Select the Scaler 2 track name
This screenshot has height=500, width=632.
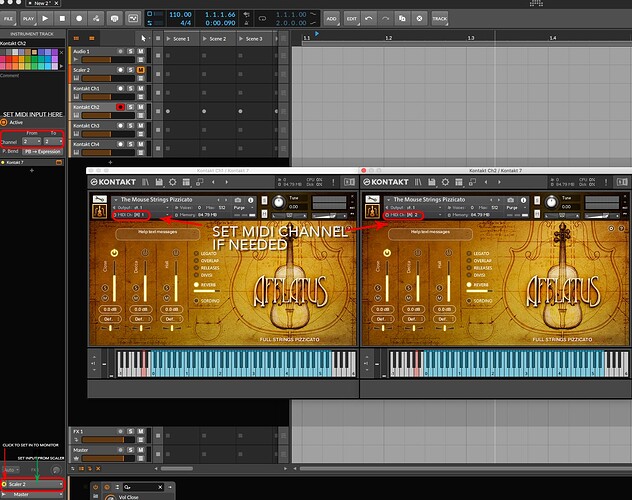(82, 70)
